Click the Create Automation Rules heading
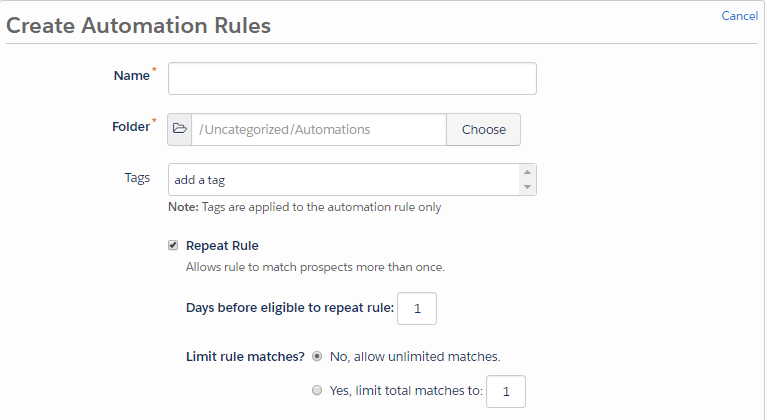Viewport: 767px width, 420px height. click(138, 25)
